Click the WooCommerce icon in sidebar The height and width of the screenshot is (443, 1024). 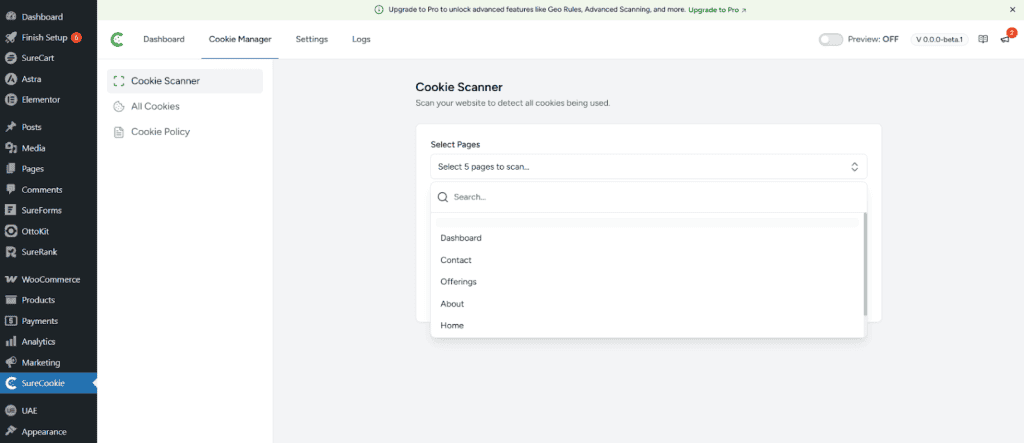pyautogui.click(x=10, y=280)
